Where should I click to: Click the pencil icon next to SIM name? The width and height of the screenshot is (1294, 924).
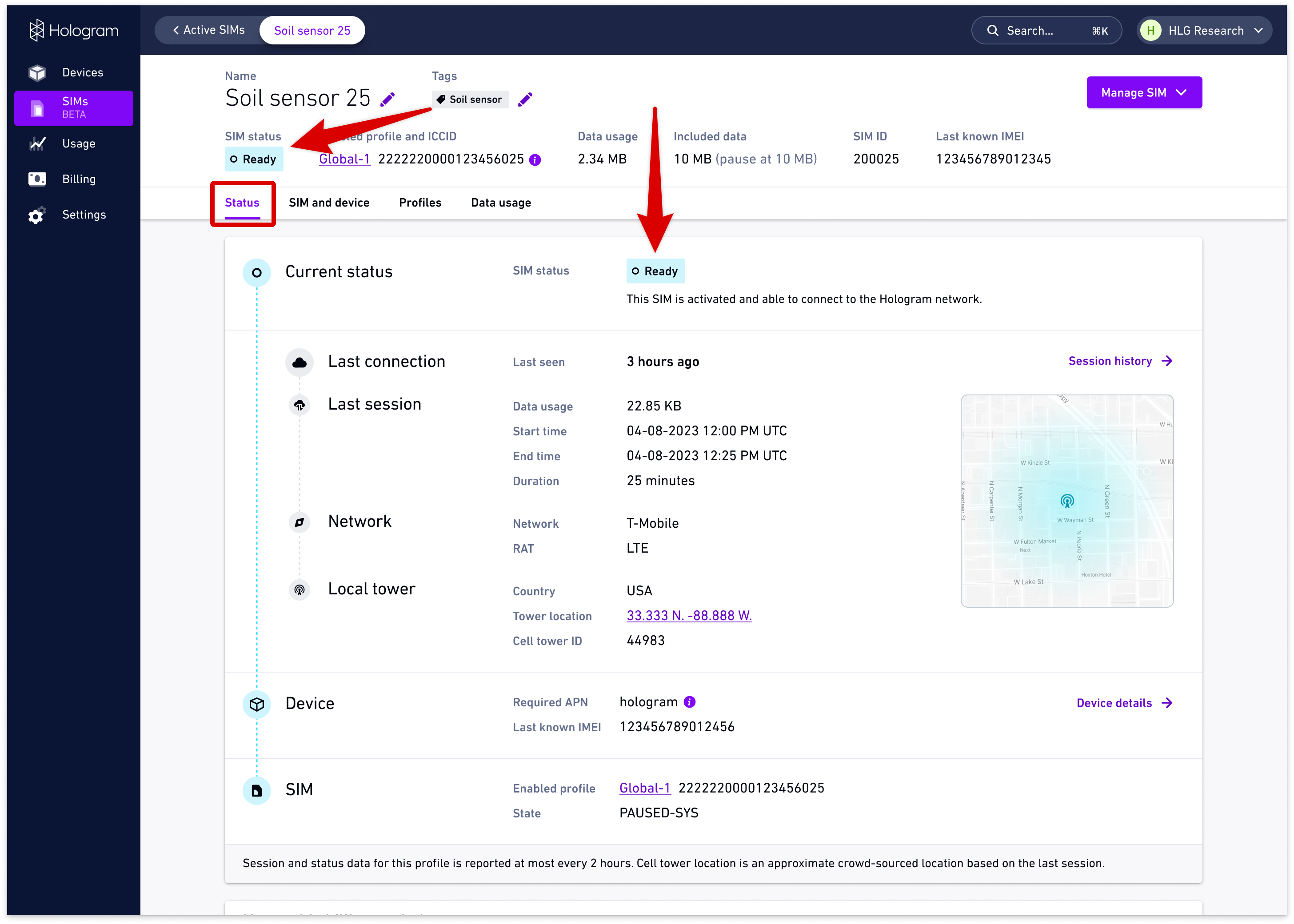(x=387, y=100)
